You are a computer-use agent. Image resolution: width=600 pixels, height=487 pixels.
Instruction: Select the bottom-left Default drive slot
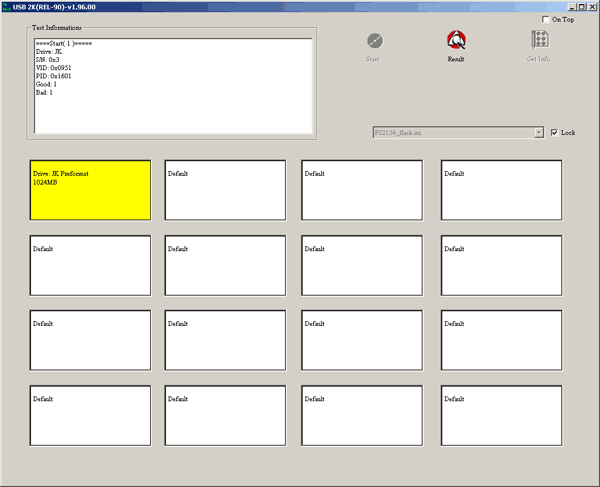[90, 415]
